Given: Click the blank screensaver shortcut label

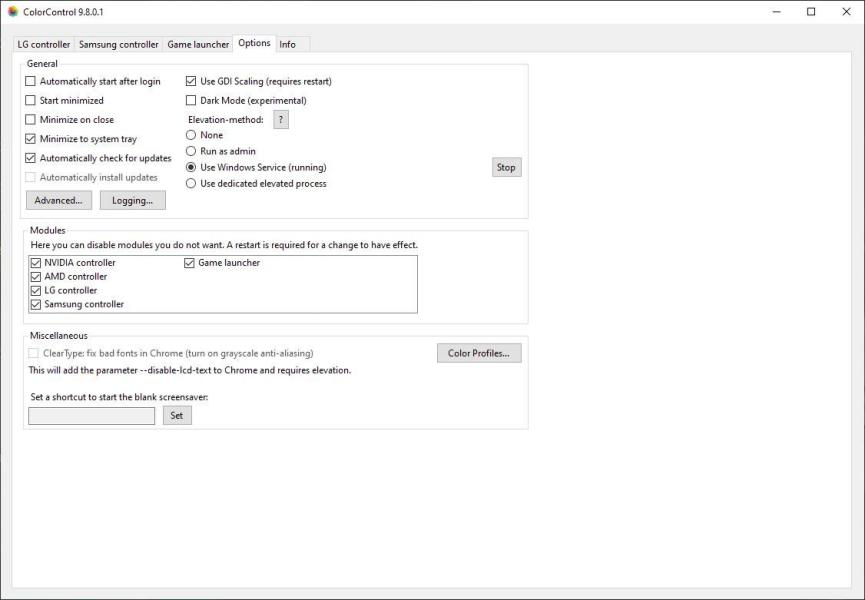Looking at the screenshot, I should point(119,397).
